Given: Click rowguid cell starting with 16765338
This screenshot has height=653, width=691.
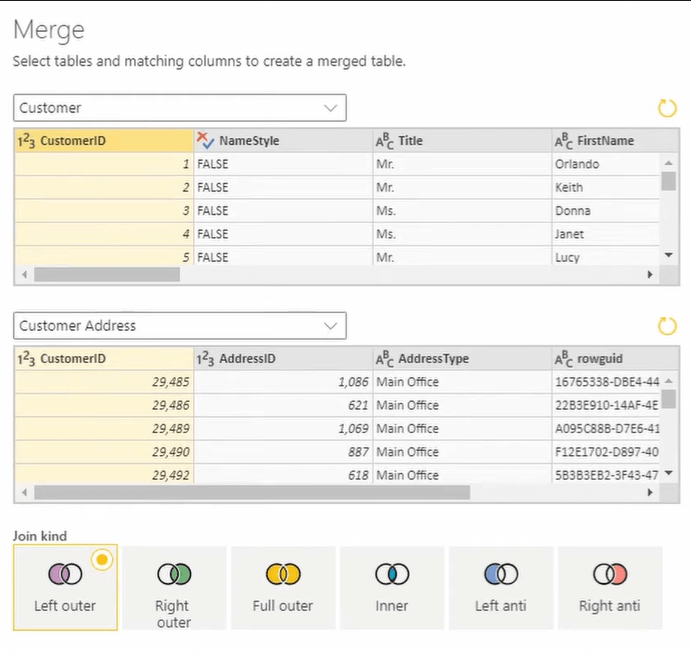Looking at the screenshot, I should [606, 382].
